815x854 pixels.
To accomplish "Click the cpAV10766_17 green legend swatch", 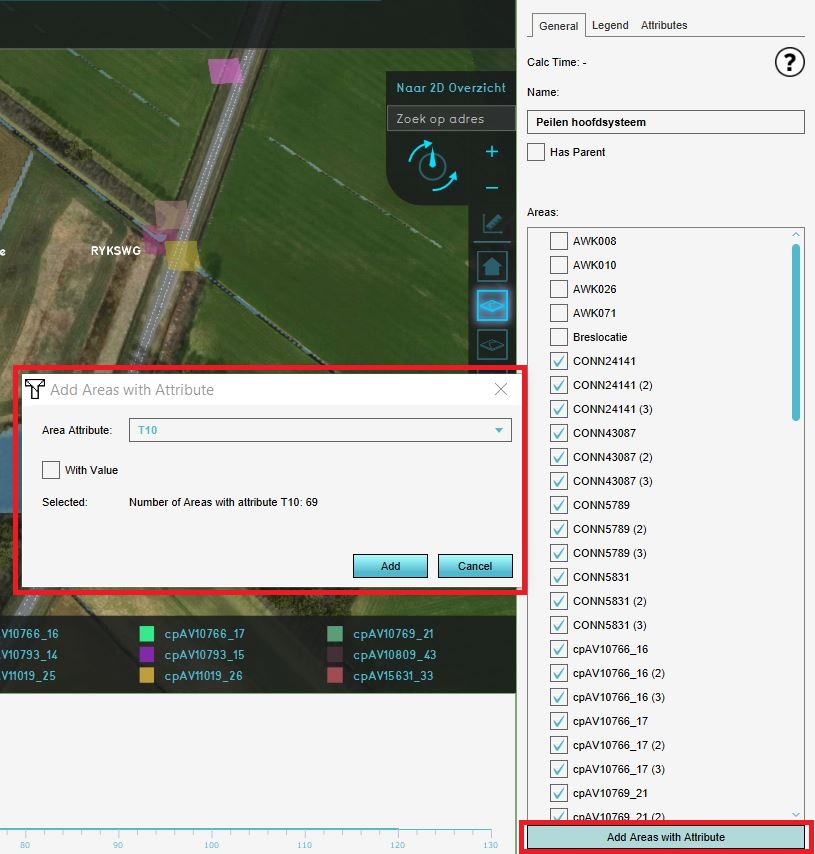I will pyautogui.click(x=146, y=634).
